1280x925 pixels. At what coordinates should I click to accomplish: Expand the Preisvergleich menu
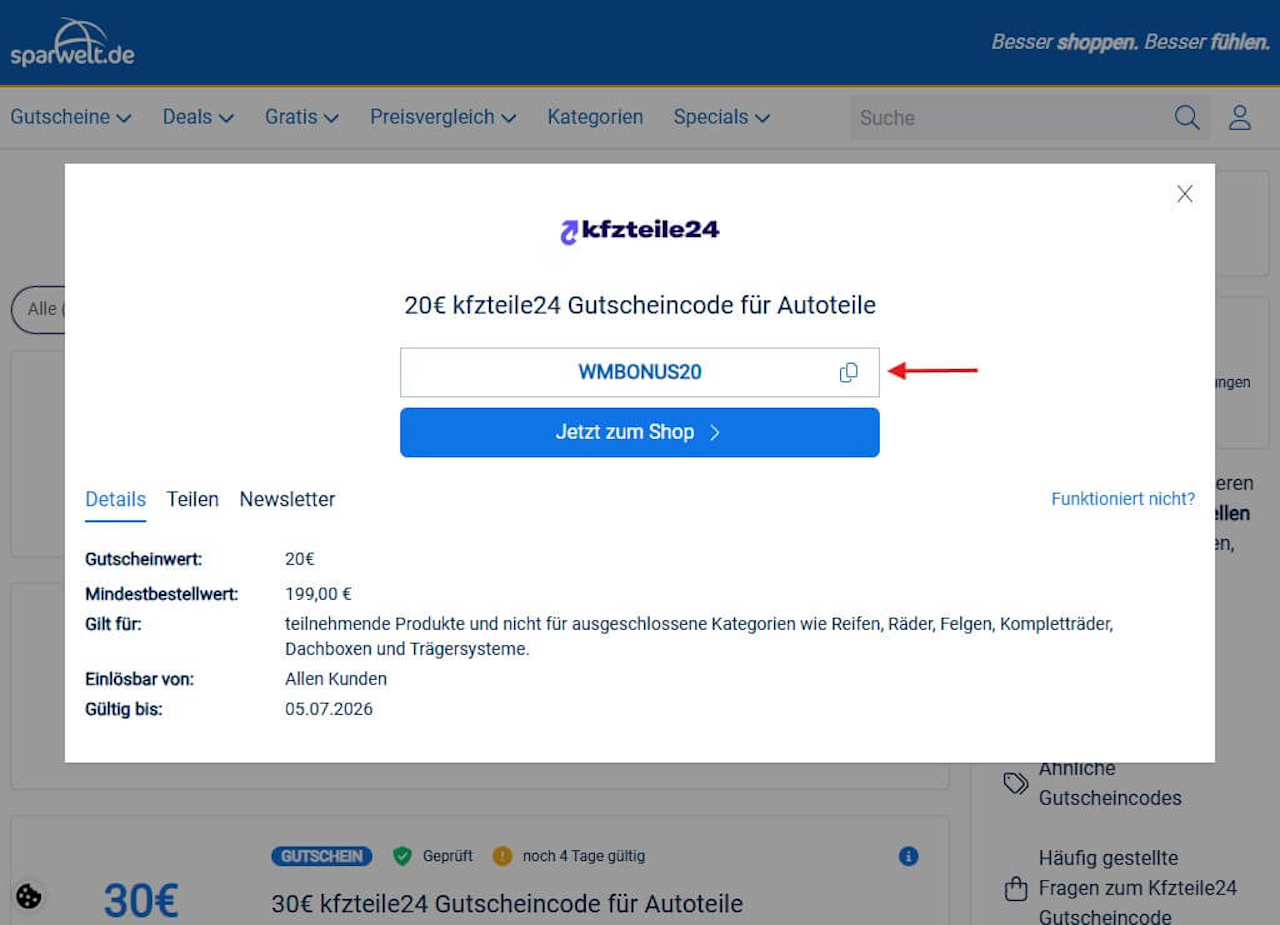coord(443,117)
